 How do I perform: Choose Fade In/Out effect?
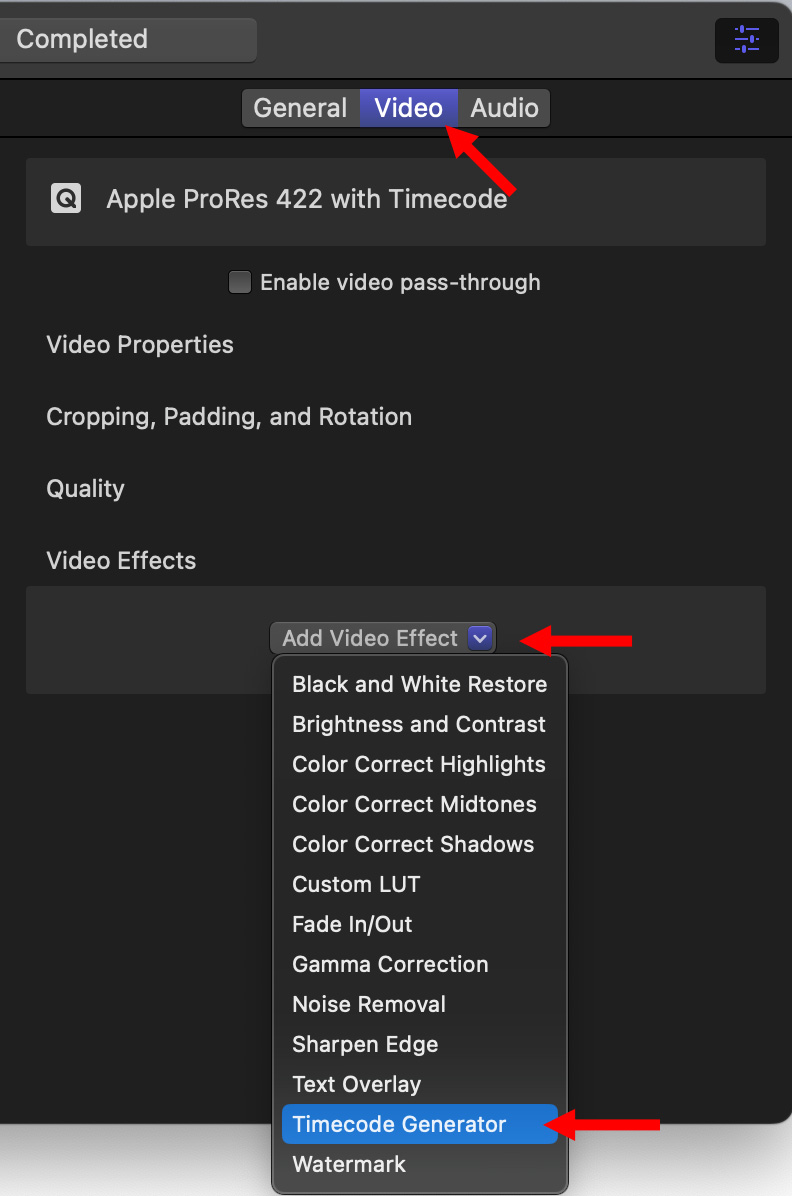tap(352, 924)
